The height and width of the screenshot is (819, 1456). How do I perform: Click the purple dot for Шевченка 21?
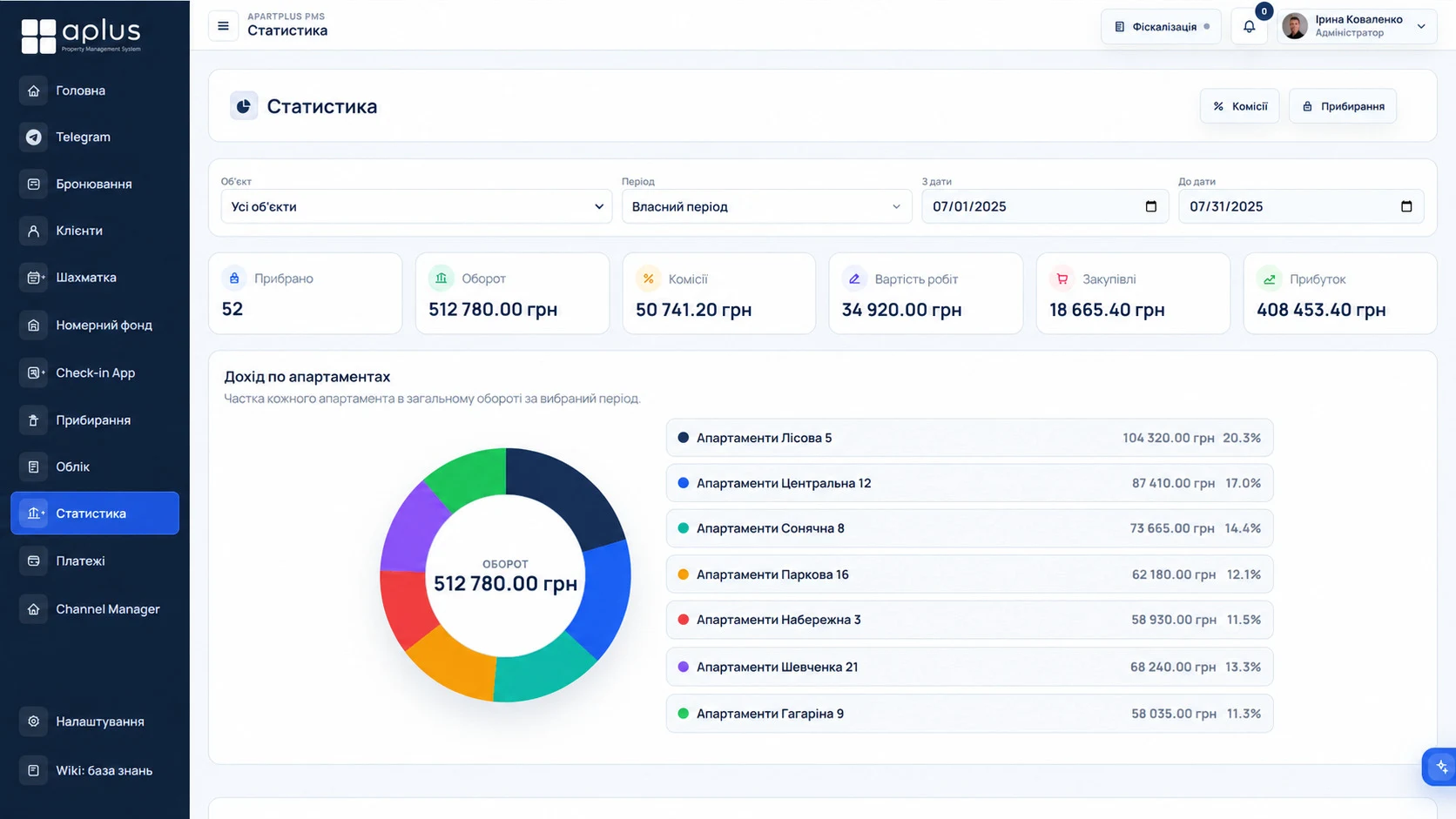(x=684, y=667)
